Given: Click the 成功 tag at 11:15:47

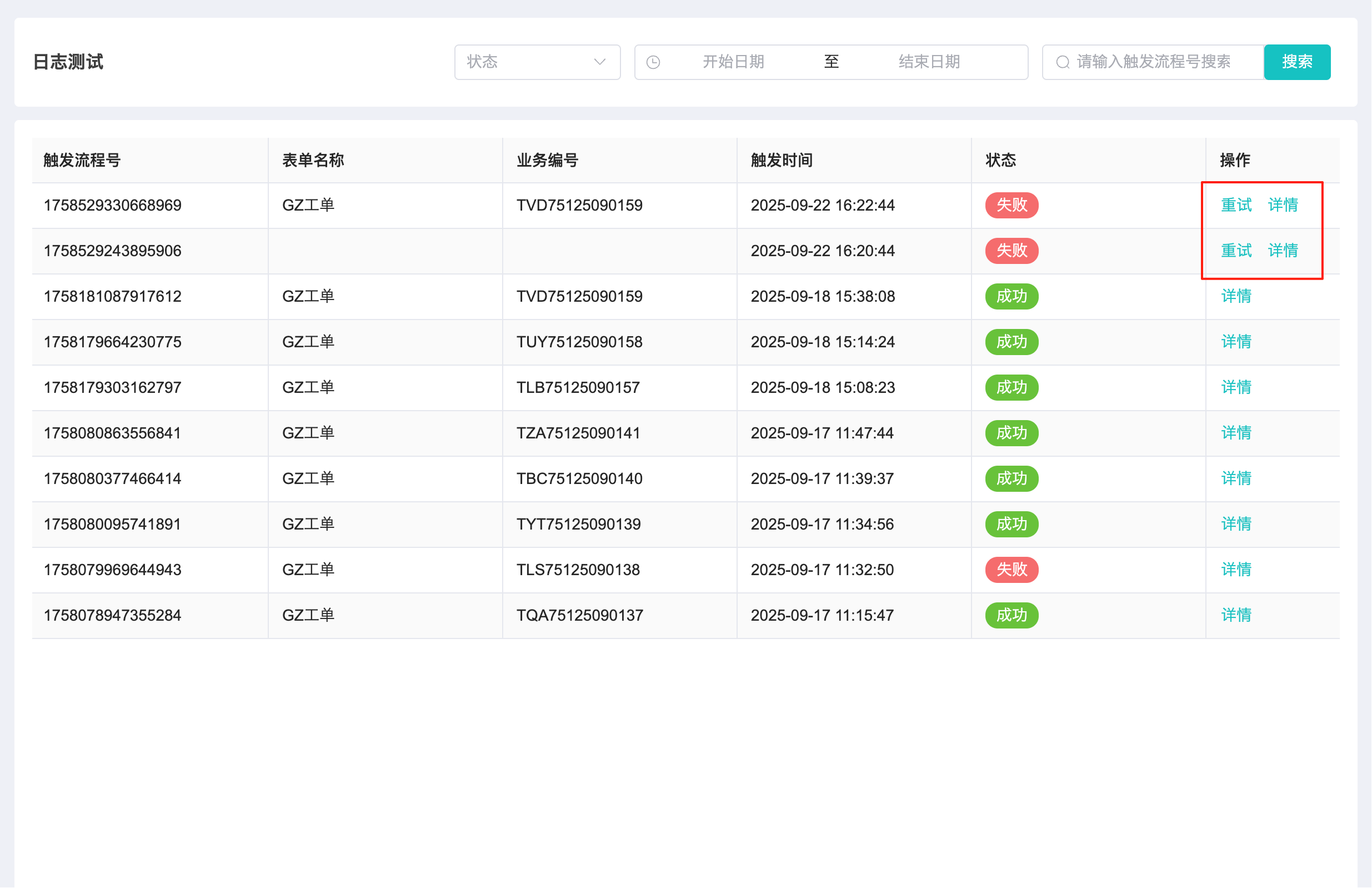Looking at the screenshot, I should coord(1012,615).
